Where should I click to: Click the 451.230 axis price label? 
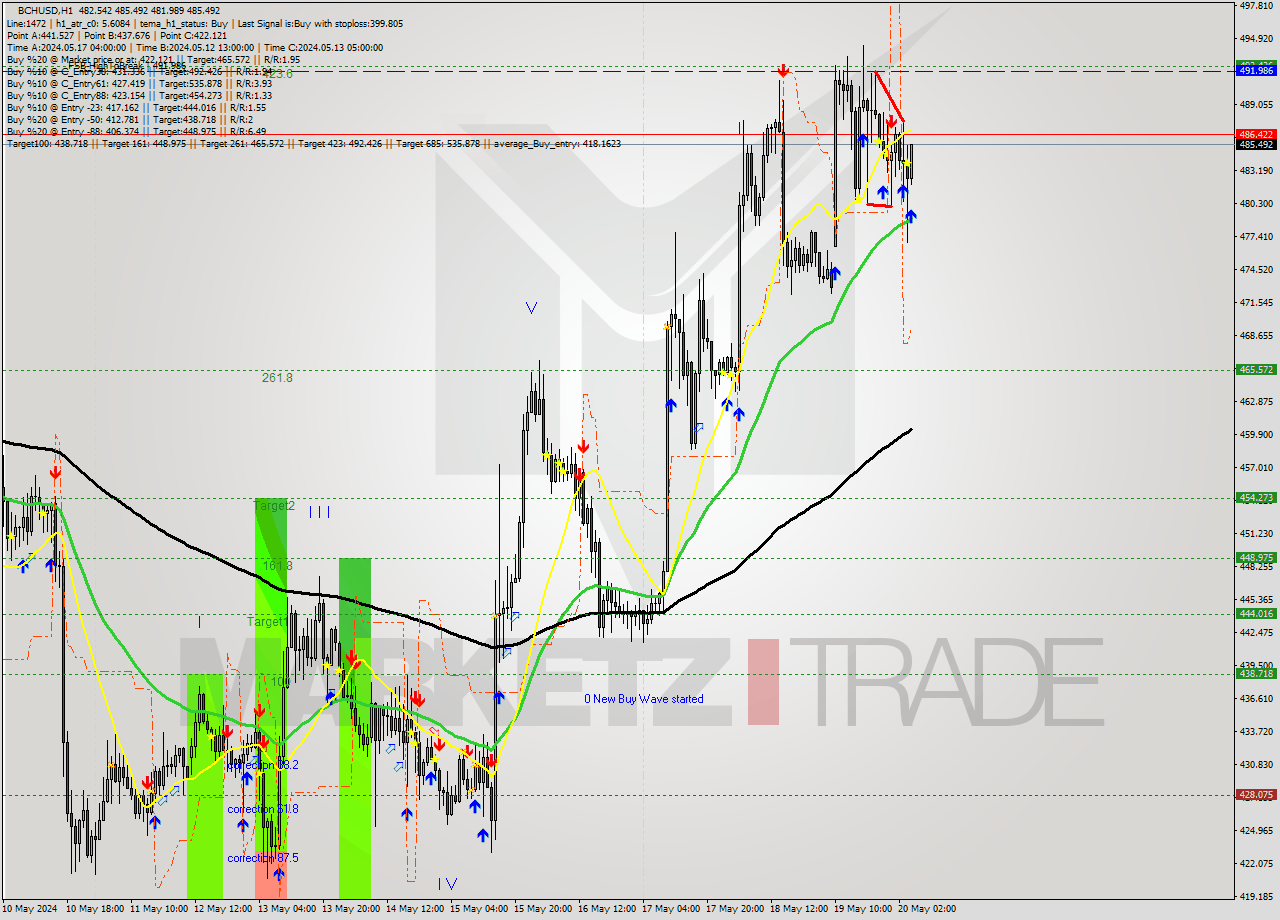pos(1256,534)
